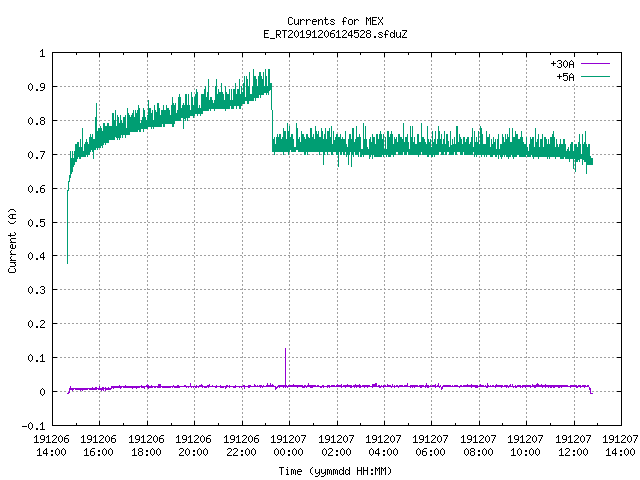
Task: Click the x-axis label '191207 08:00'
Action: [x=478, y=445]
